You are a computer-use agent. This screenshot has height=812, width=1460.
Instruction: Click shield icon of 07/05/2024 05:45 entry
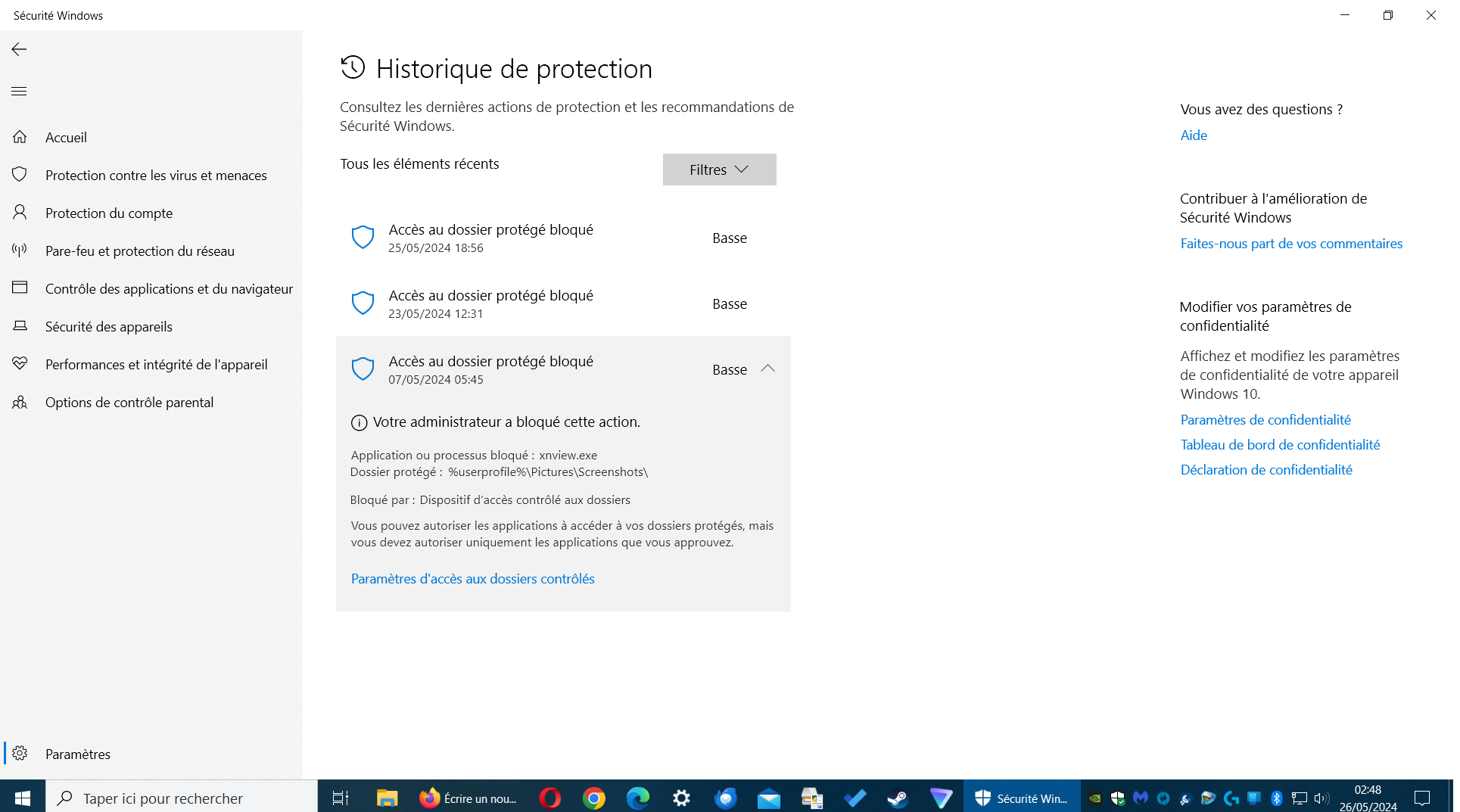click(x=363, y=369)
